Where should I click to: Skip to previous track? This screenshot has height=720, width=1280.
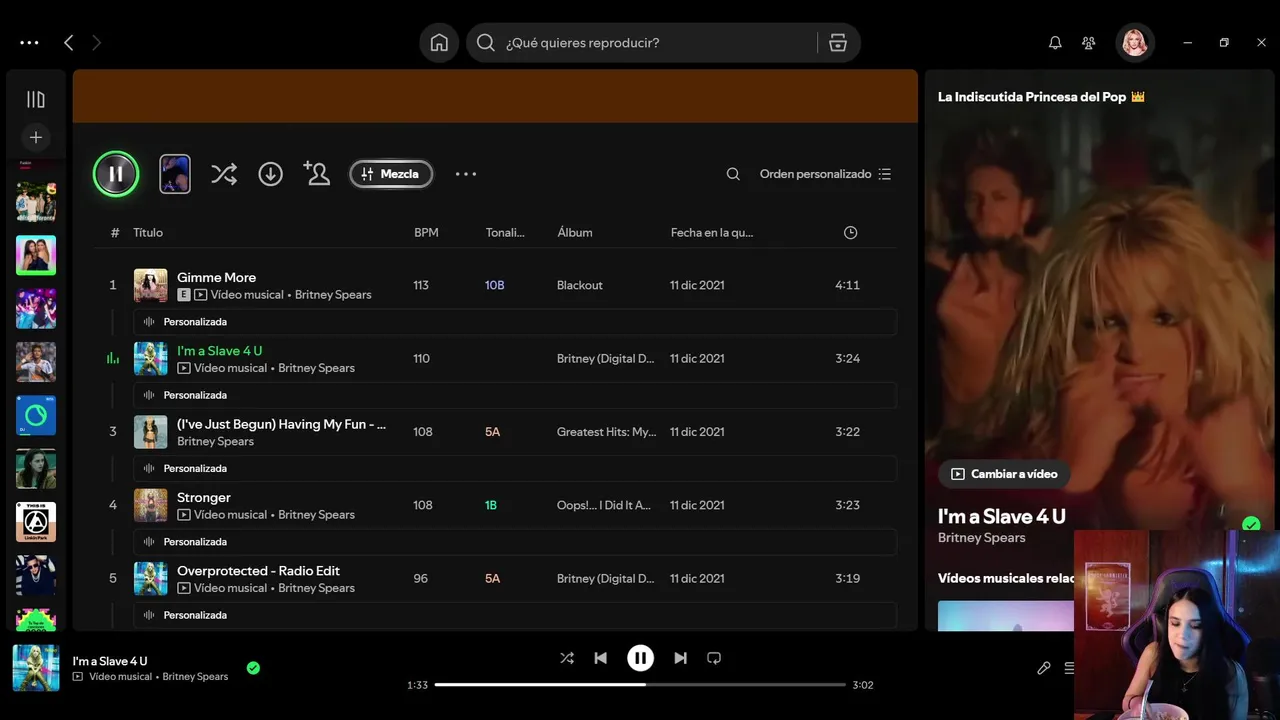[600, 658]
